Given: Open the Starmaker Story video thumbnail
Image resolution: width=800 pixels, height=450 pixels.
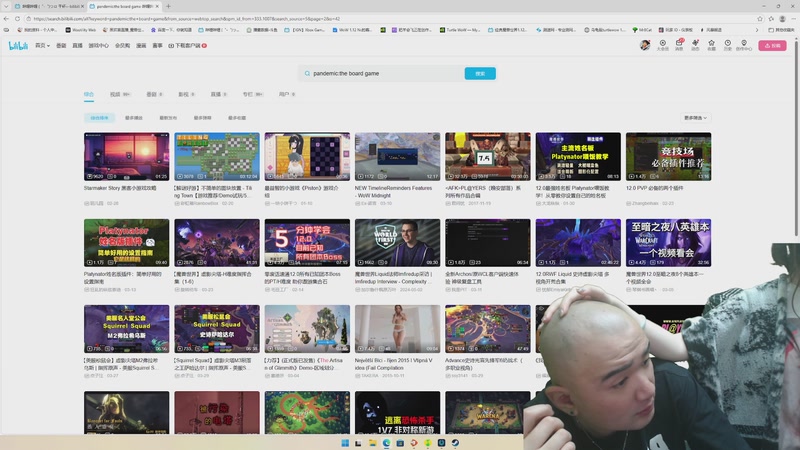Looking at the screenshot, I should [127, 157].
